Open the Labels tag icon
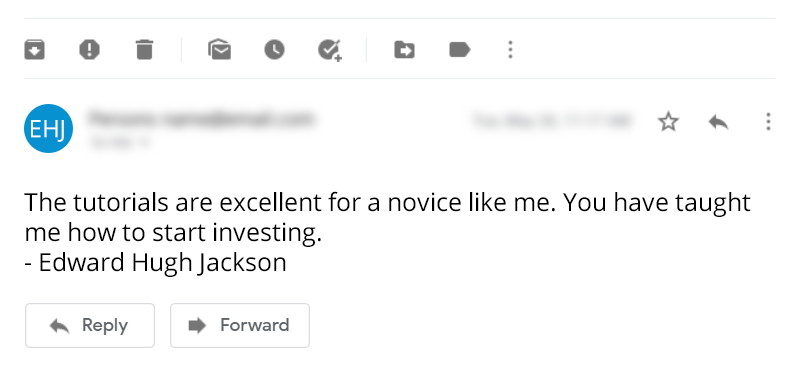Screen dimensions: 800x381 click(459, 50)
